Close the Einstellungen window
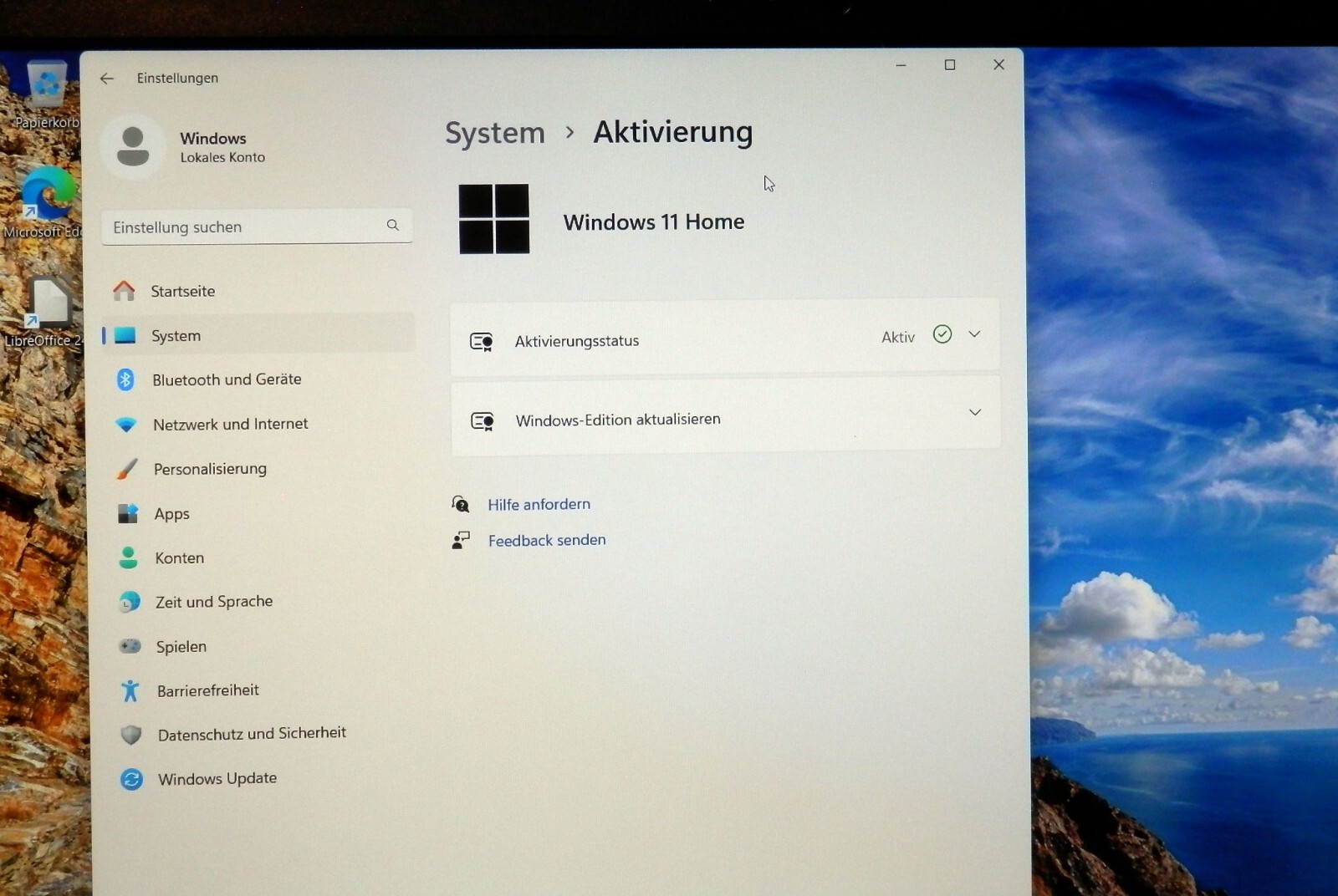 [x=998, y=64]
